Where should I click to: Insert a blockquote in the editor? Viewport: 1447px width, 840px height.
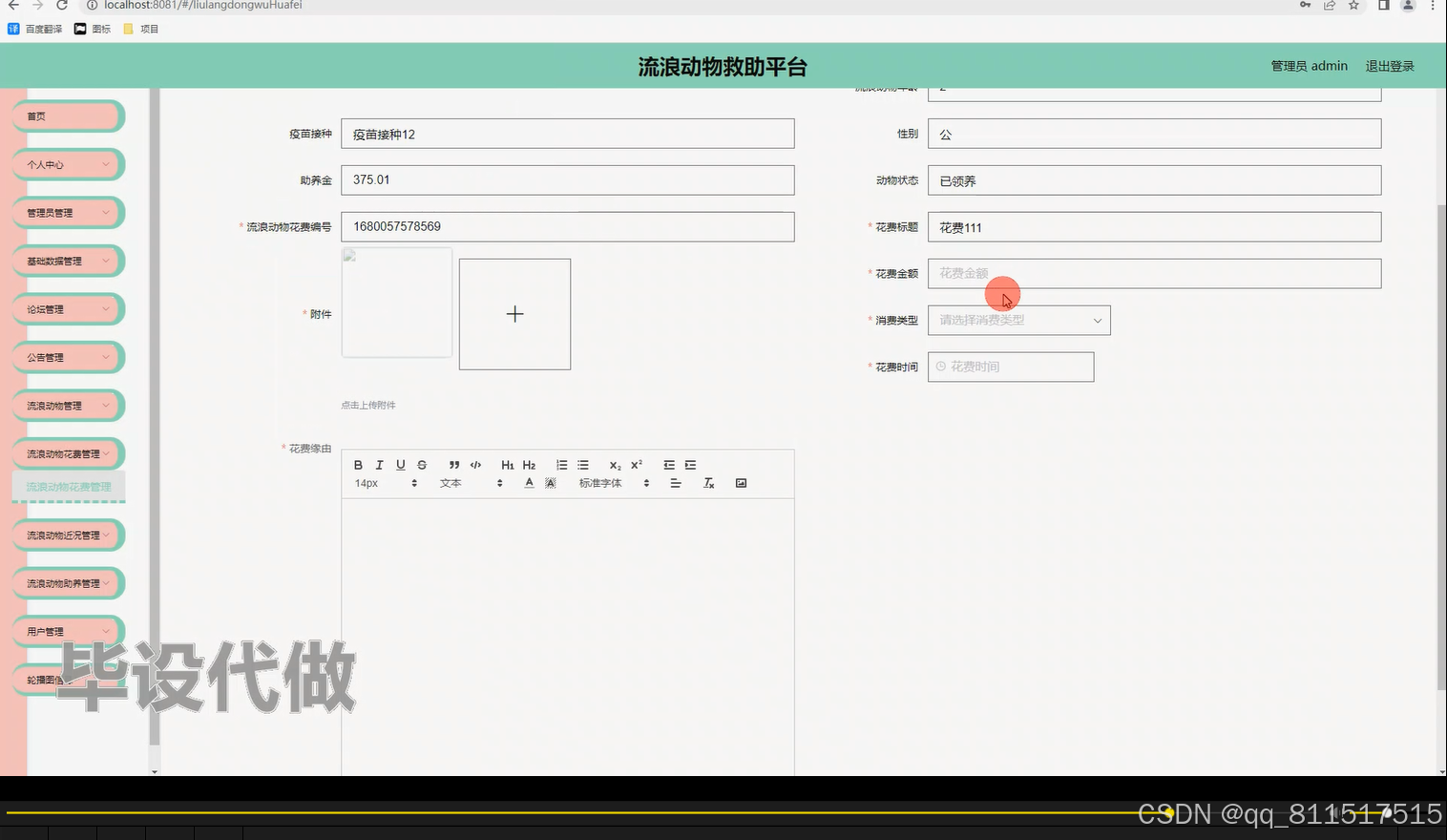click(453, 465)
